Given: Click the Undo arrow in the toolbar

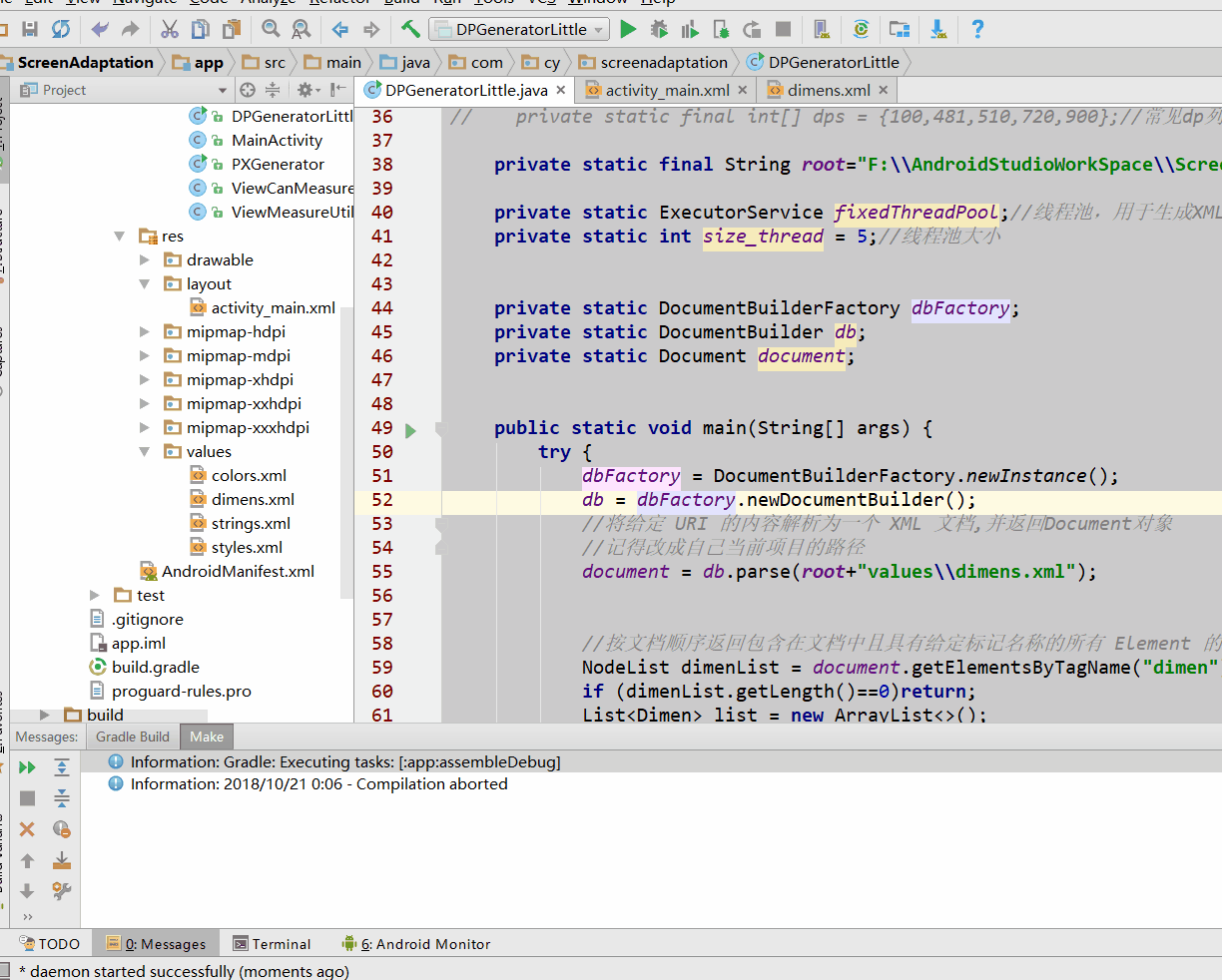Looking at the screenshot, I should 100,29.
